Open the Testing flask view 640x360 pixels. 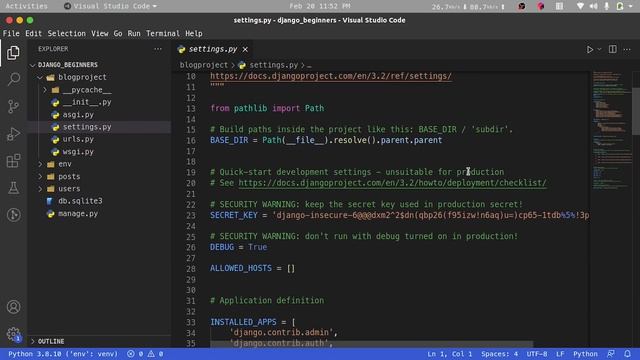13,188
